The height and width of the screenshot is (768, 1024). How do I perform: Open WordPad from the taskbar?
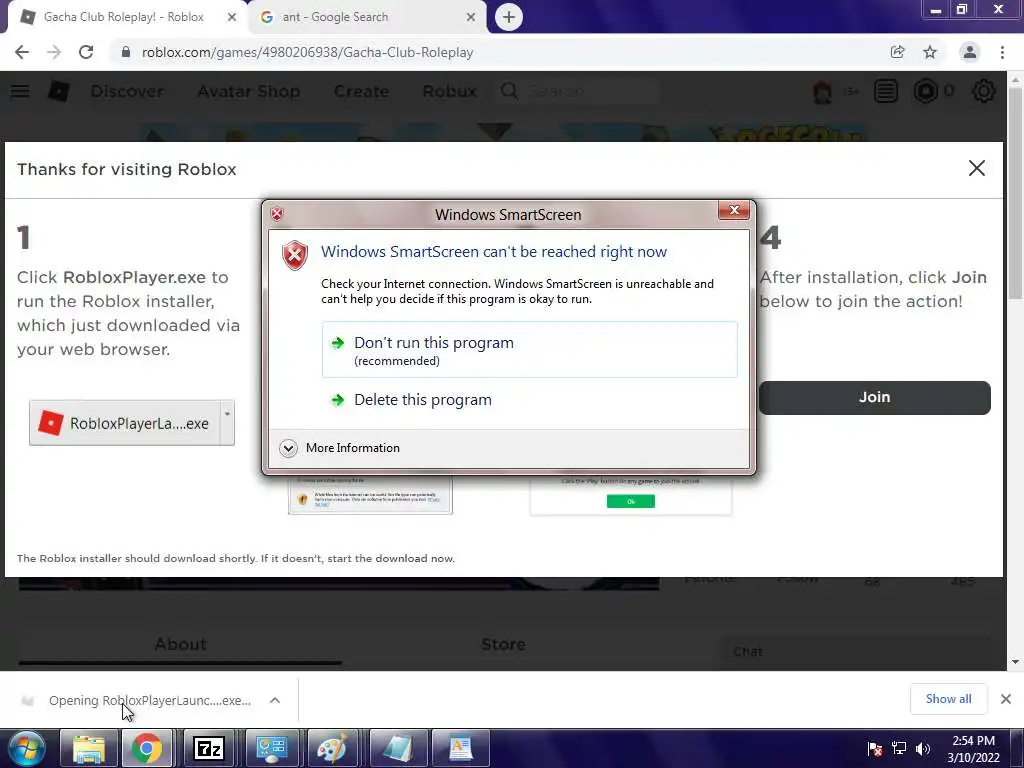click(x=460, y=748)
